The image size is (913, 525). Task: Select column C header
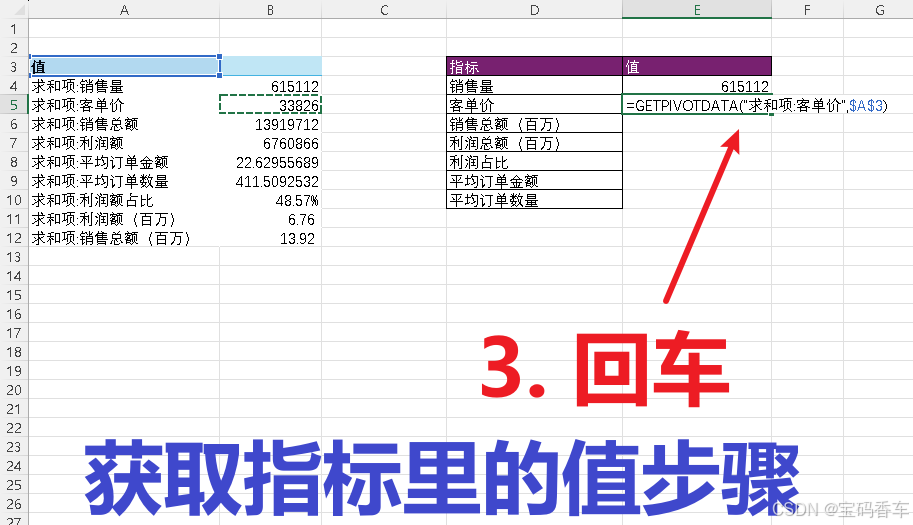[x=384, y=9]
